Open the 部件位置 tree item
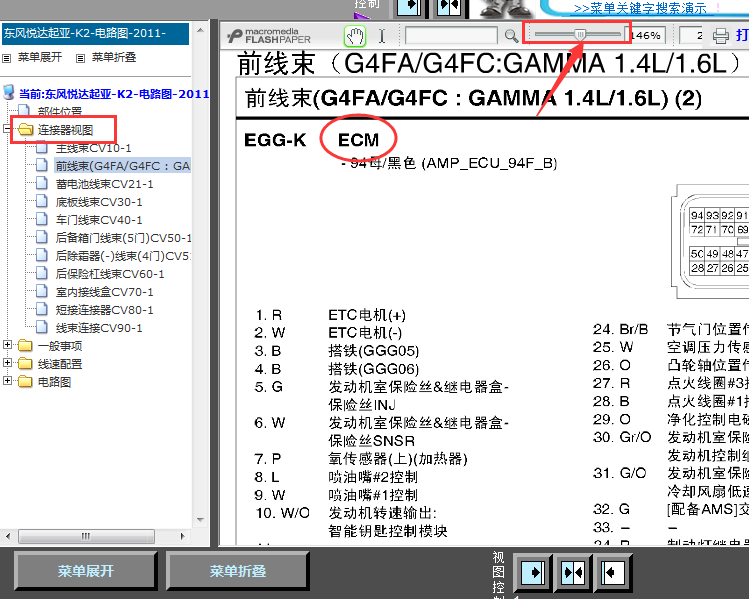The width and height of the screenshot is (749, 599). [60, 112]
